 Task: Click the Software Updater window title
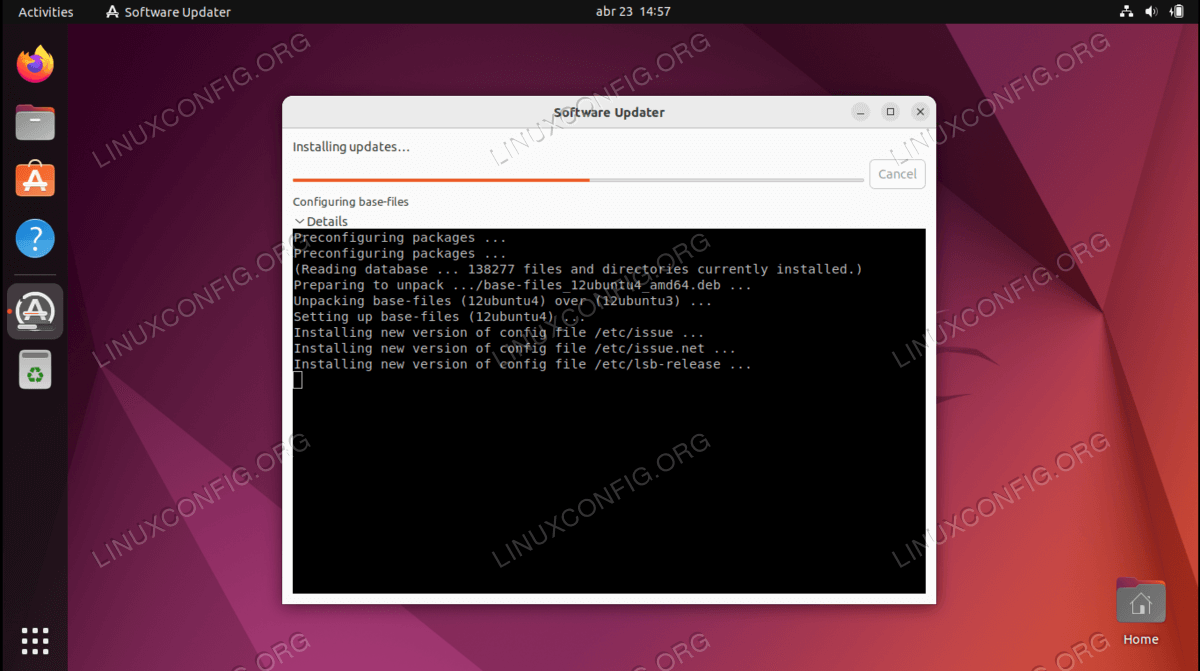(609, 112)
